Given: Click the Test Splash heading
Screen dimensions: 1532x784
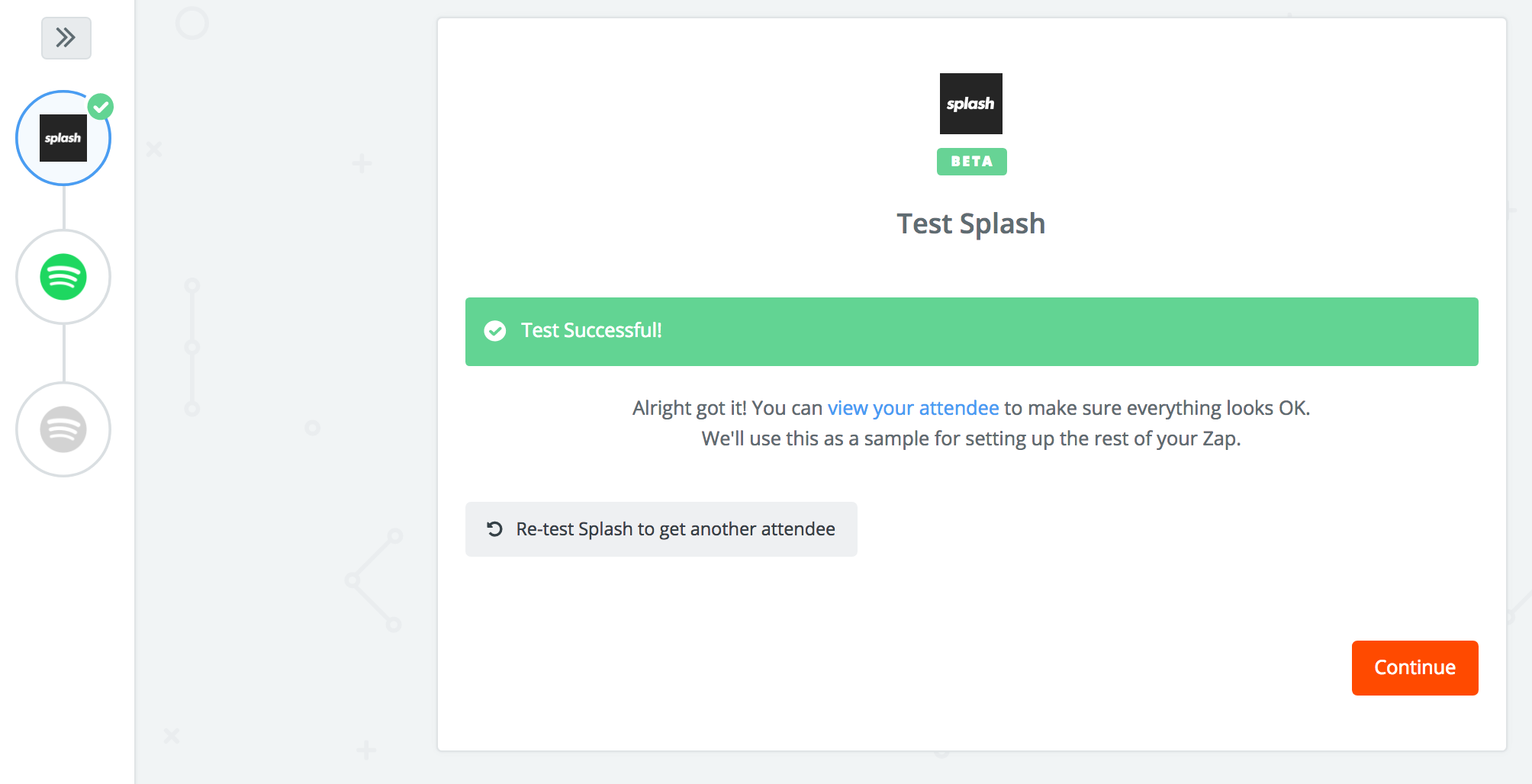Looking at the screenshot, I should coord(971,224).
